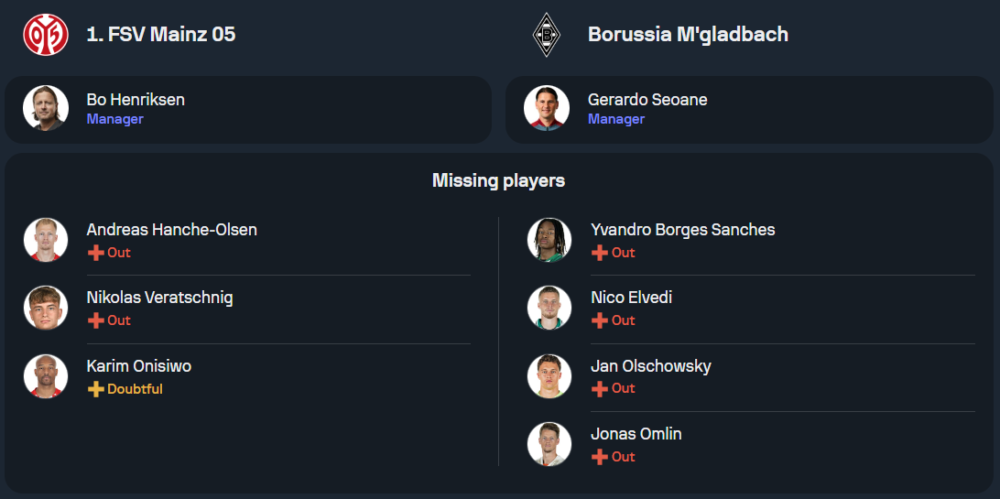Image resolution: width=1000 pixels, height=499 pixels.
Task: Click Jonas Omlin's player avatar
Action: point(549,444)
